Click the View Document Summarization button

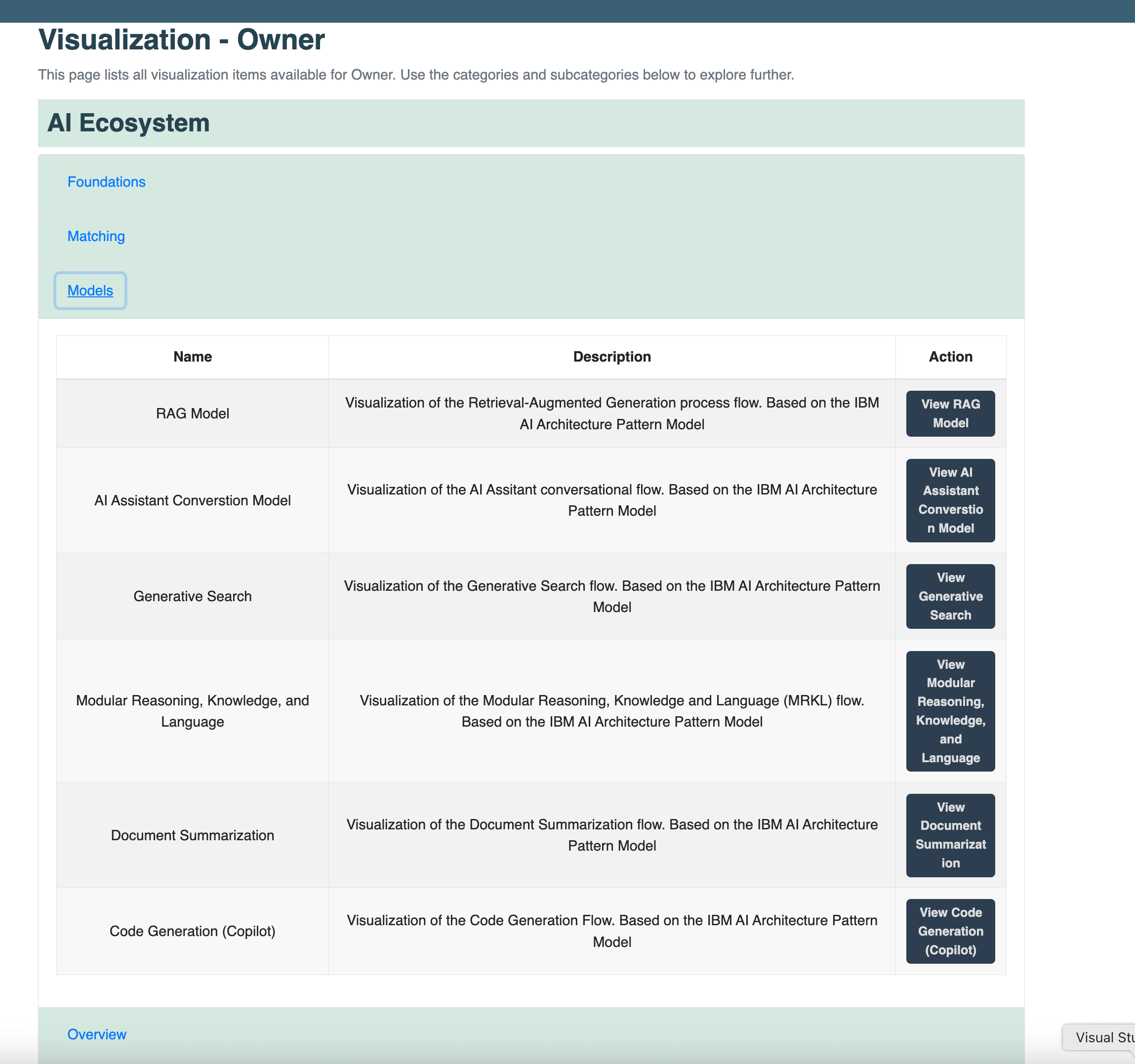(x=950, y=834)
